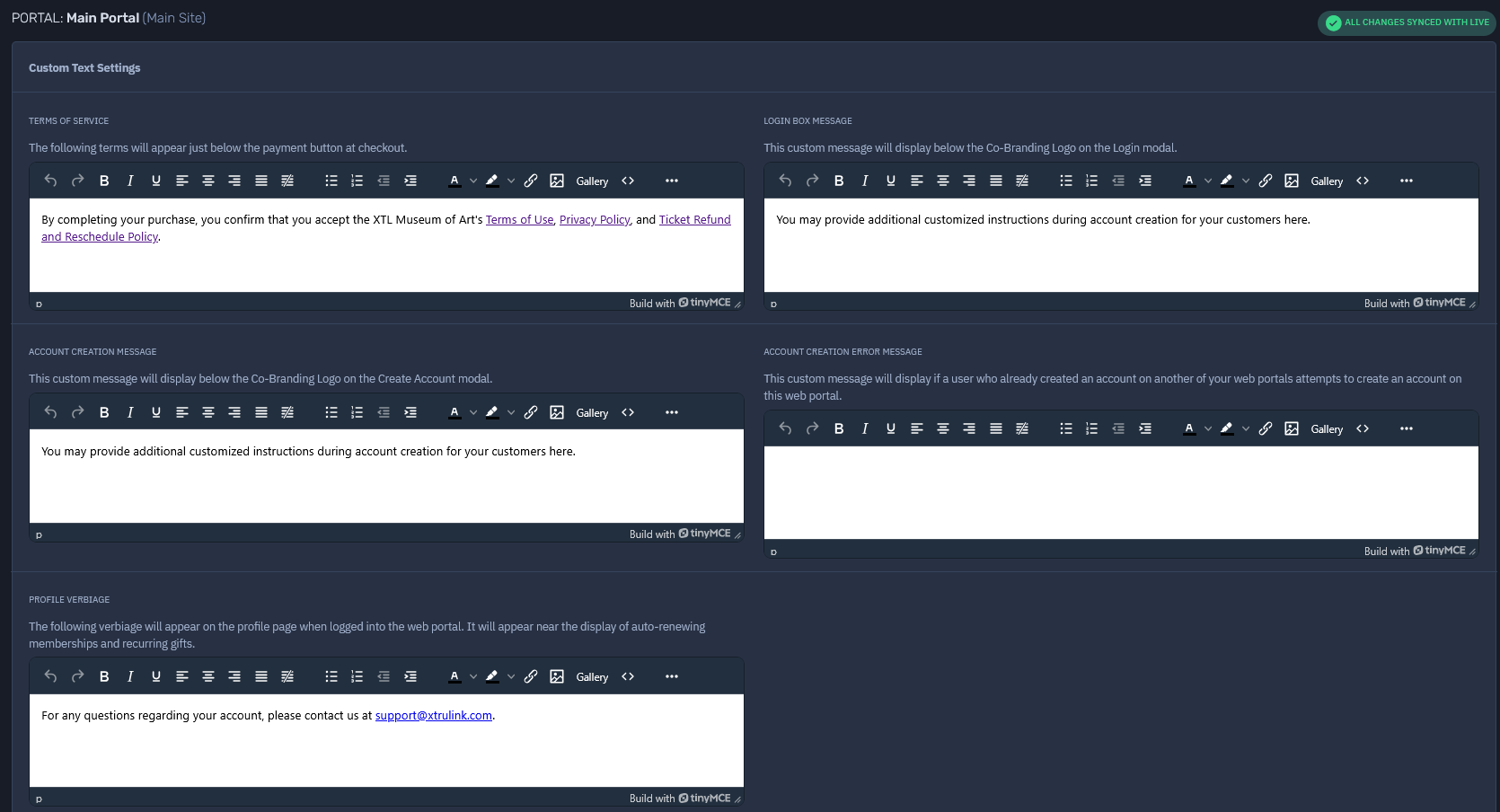The height and width of the screenshot is (812, 1500).
Task: Open text color dropdown in Account Creation Error editor
Action: (1208, 428)
